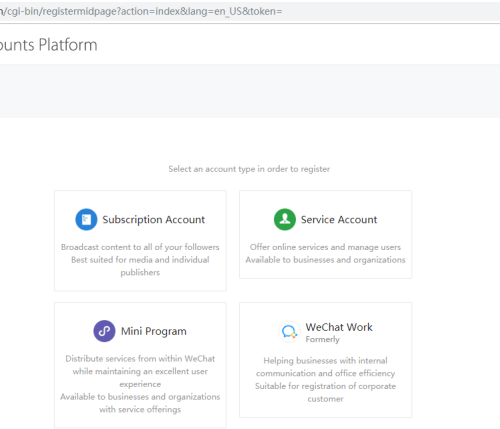Click 'with service offerings' line in Mini Program card

pos(140,409)
